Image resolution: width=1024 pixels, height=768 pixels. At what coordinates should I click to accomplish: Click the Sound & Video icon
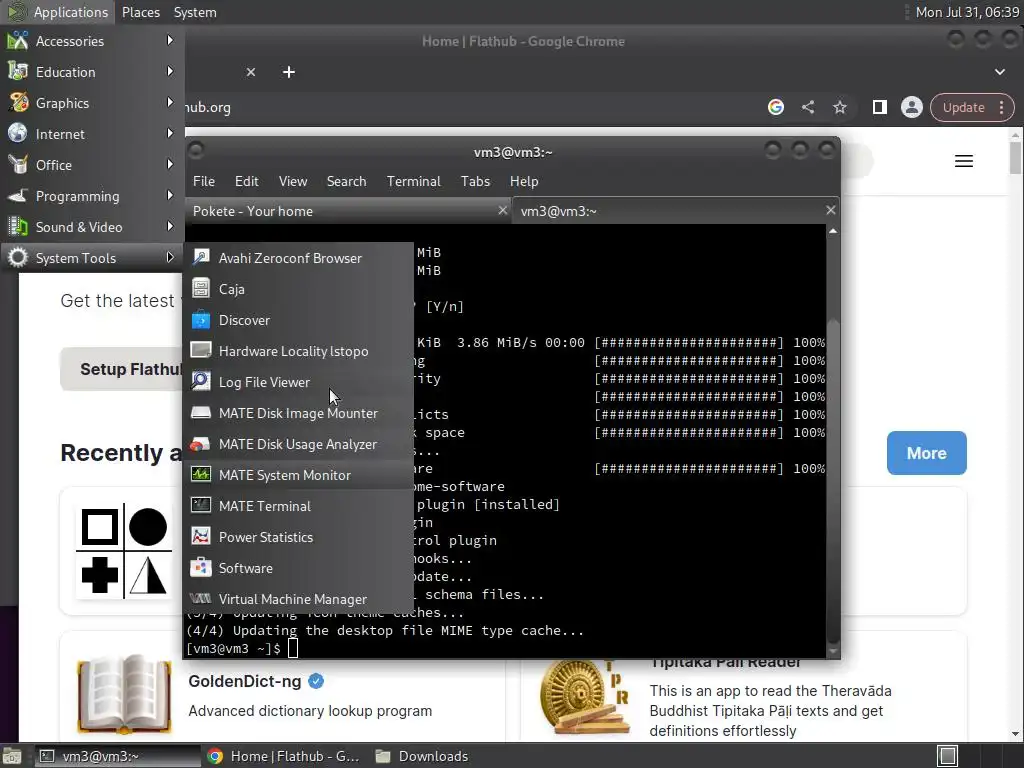point(18,227)
